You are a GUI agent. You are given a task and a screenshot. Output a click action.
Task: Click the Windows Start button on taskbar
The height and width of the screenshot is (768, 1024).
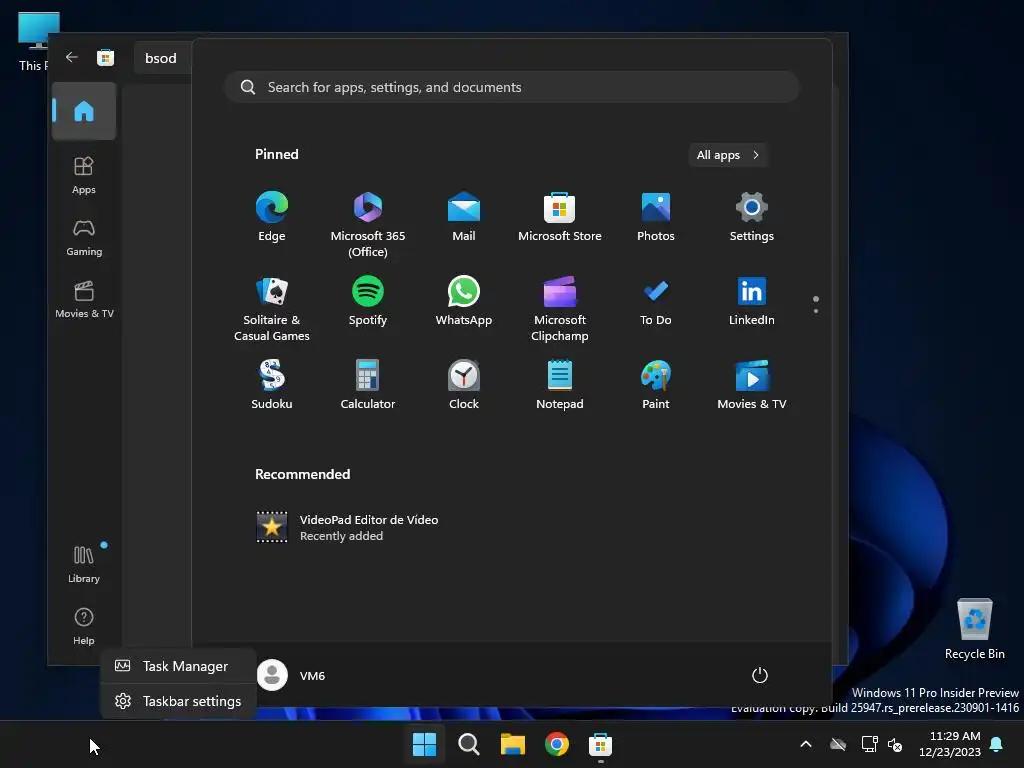click(424, 744)
